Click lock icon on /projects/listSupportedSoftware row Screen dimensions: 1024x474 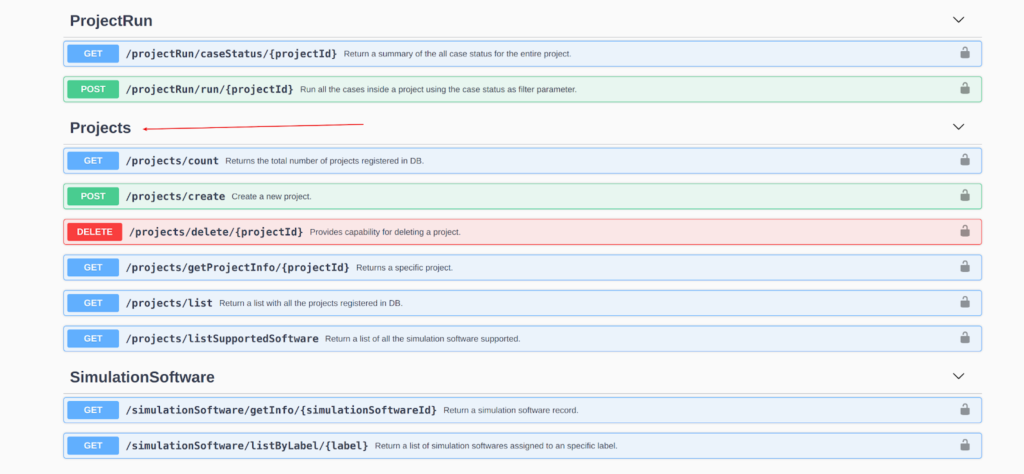pyautogui.click(x=965, y=338)
